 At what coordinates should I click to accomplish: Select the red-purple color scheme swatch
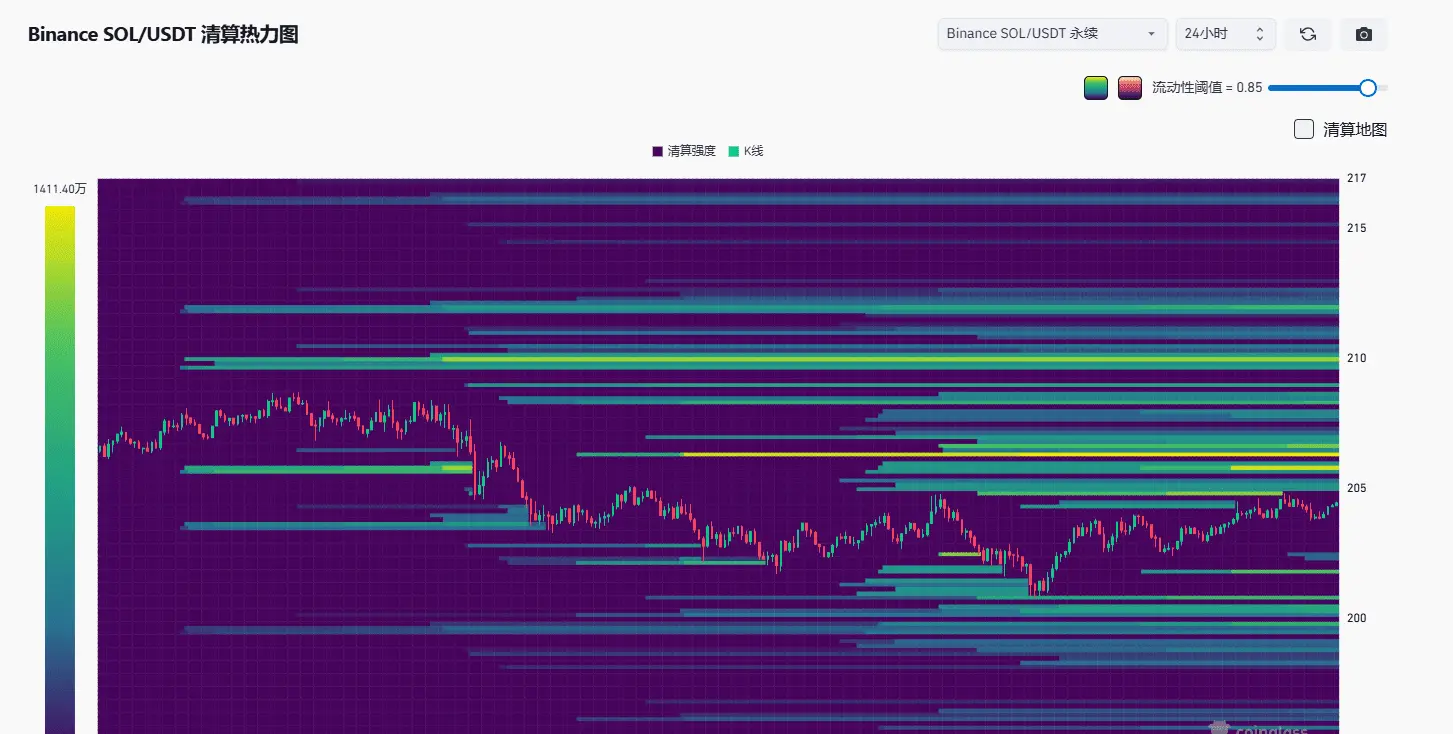pyautogui.click(x=1130, y=88)
